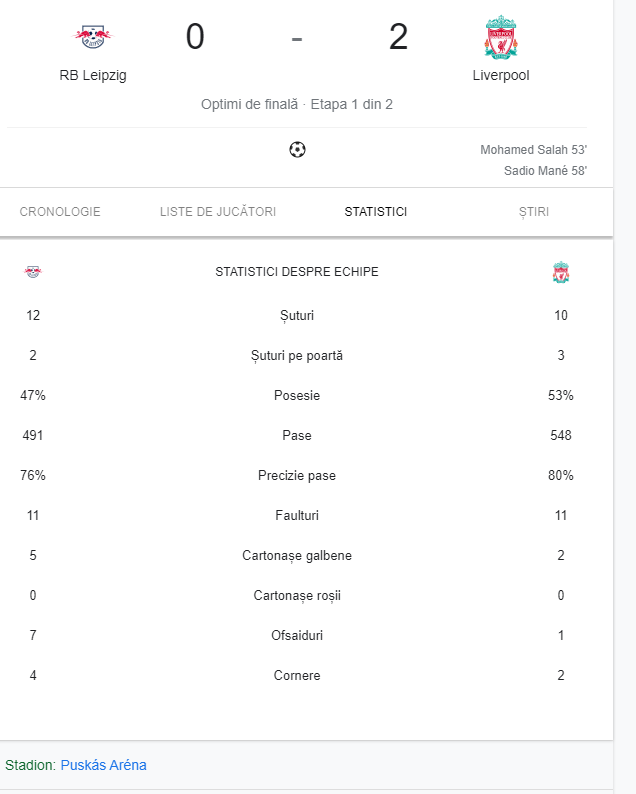Click the Cornere statistic row label

pyautogui.click(x=297, y=675)
